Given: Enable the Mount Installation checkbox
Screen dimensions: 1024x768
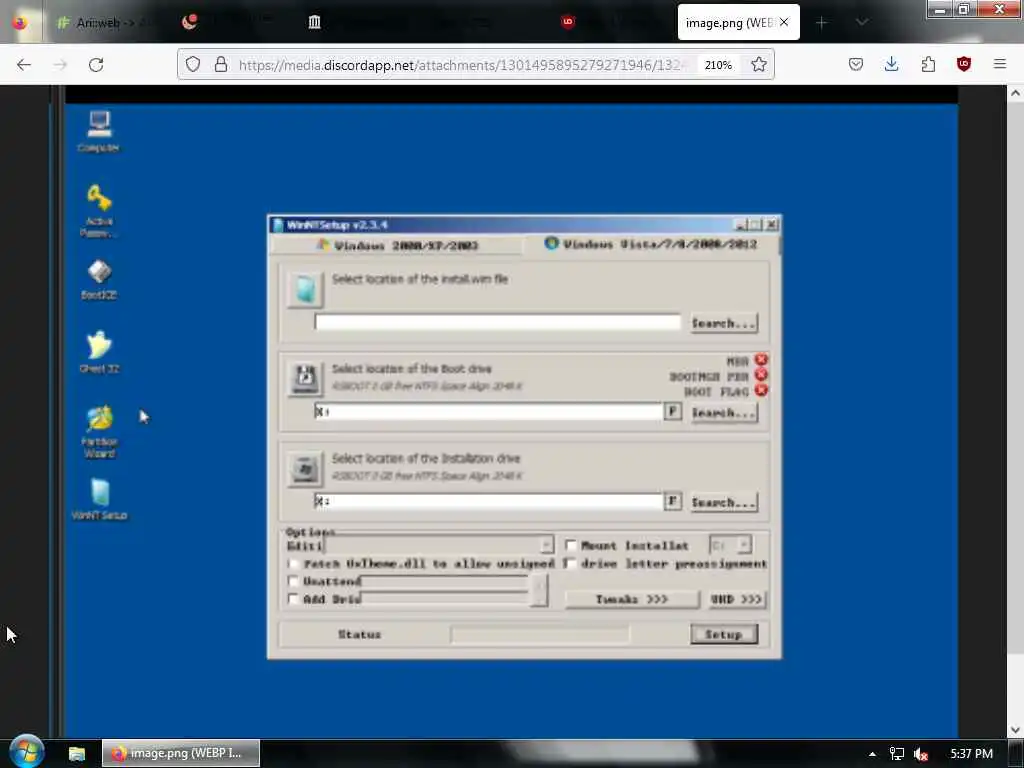Looking at the screenshot, I should tap(570, 545).
